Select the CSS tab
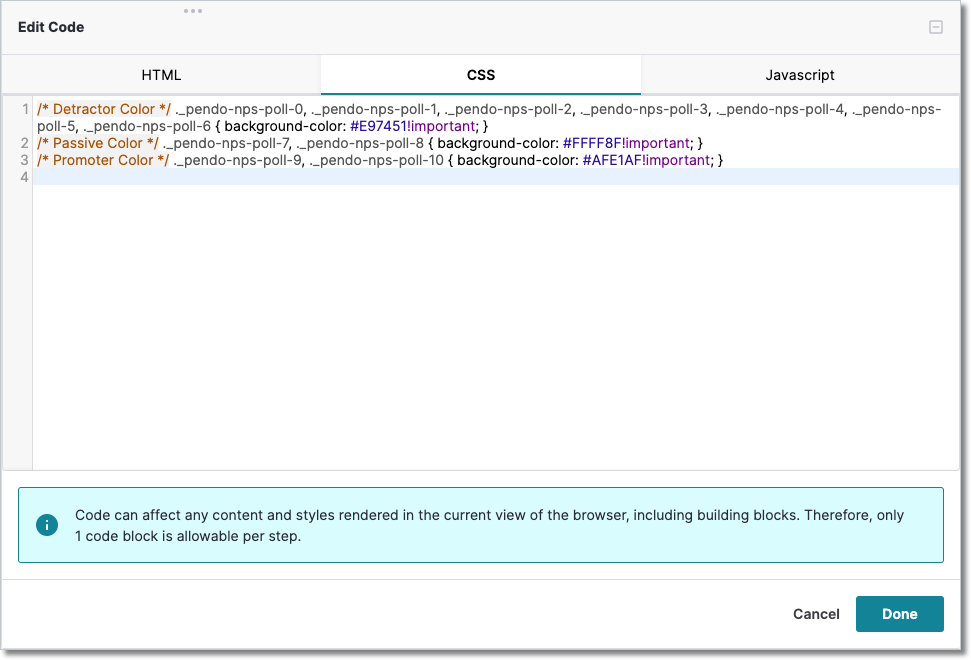Image resolution: width=971 pixels, height=660 pixels. point(480,75)
